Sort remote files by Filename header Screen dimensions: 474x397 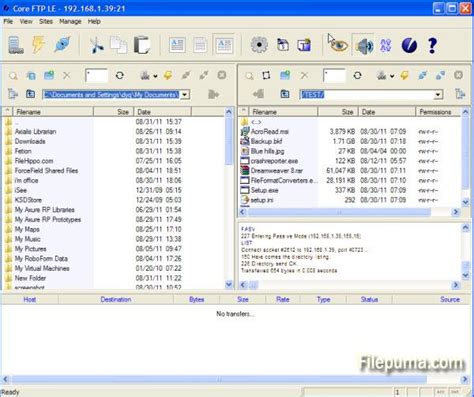(x=283, y=112)
